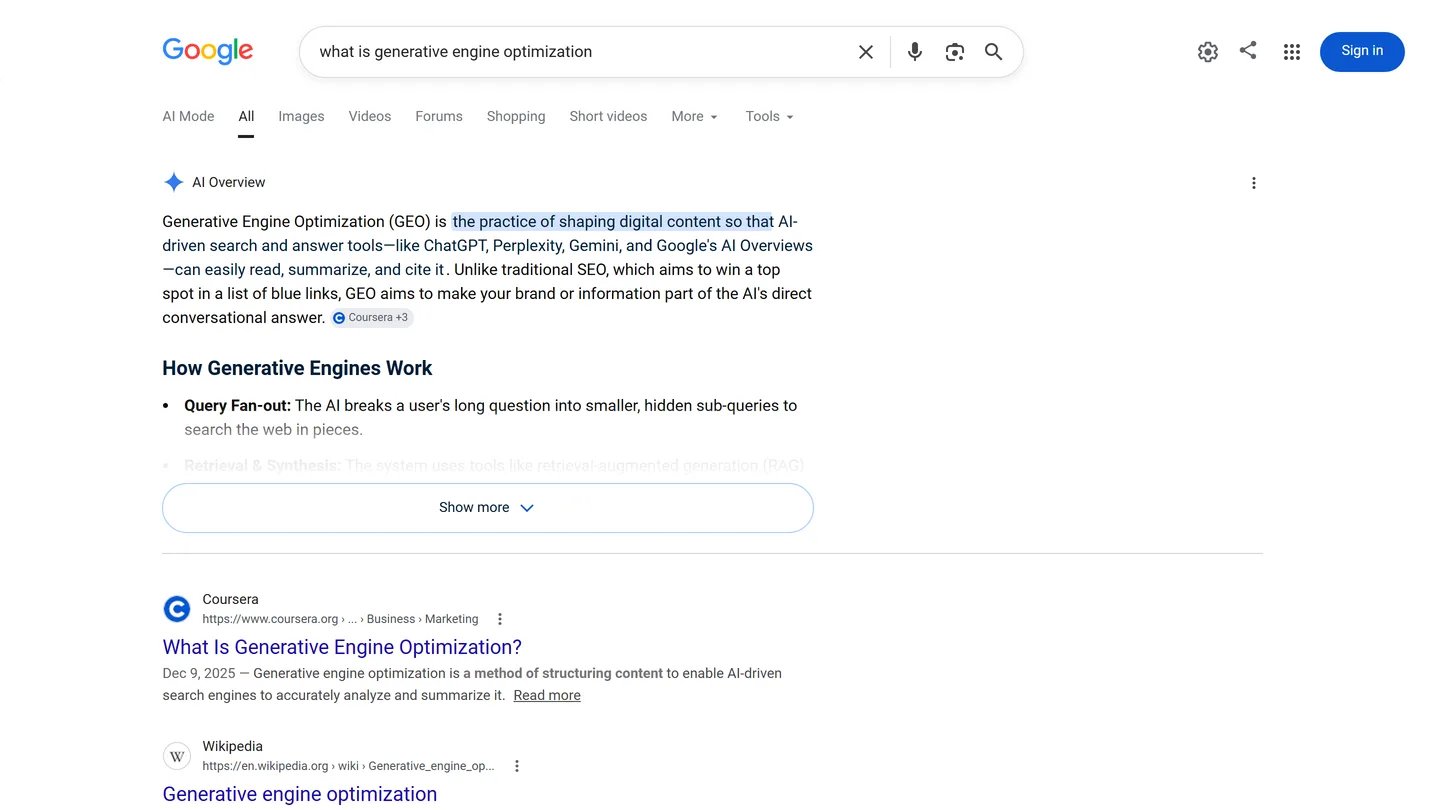Screen dimensions: 1440x810
Task: Click the Coursera site name
Action: click(x=230, y=599)
